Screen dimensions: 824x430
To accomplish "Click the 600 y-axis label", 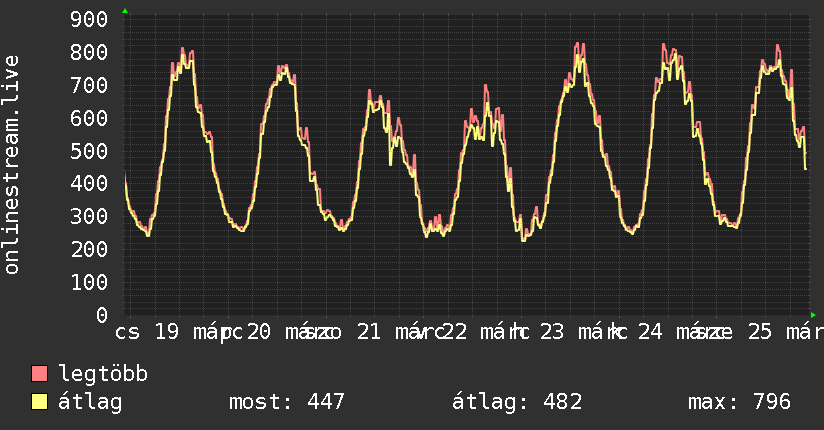I will 89,118.
